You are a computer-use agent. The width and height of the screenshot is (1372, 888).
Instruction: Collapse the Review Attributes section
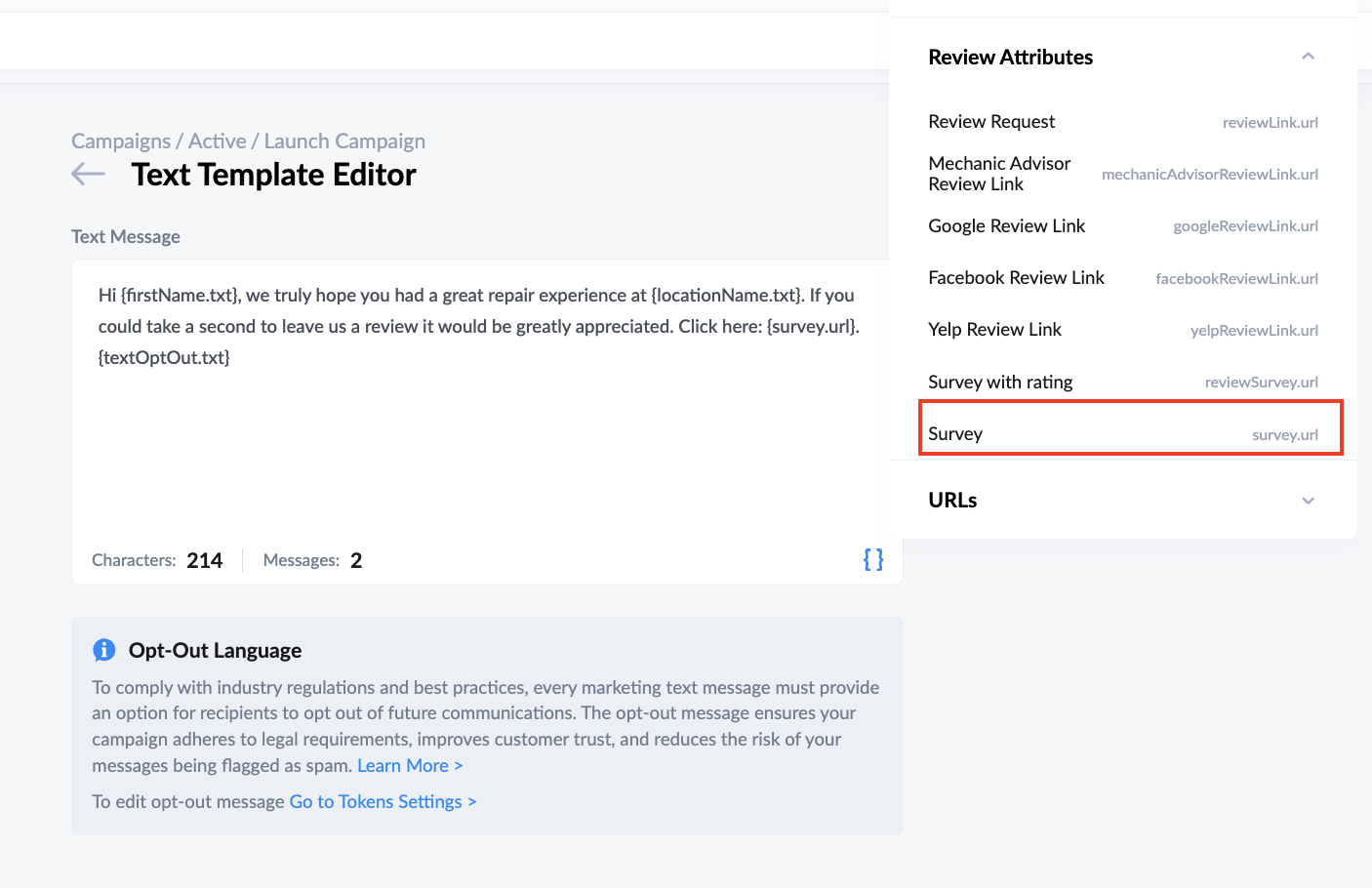click(x=1308, y=56)
